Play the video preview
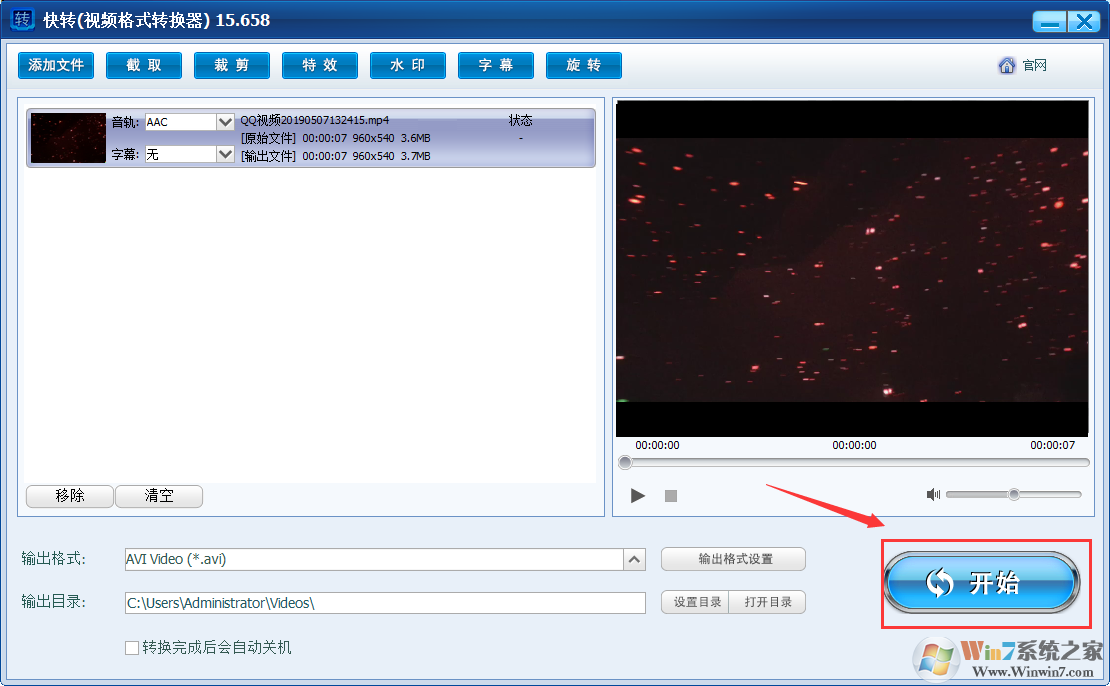1110x686 pixels. coord(638,495)
